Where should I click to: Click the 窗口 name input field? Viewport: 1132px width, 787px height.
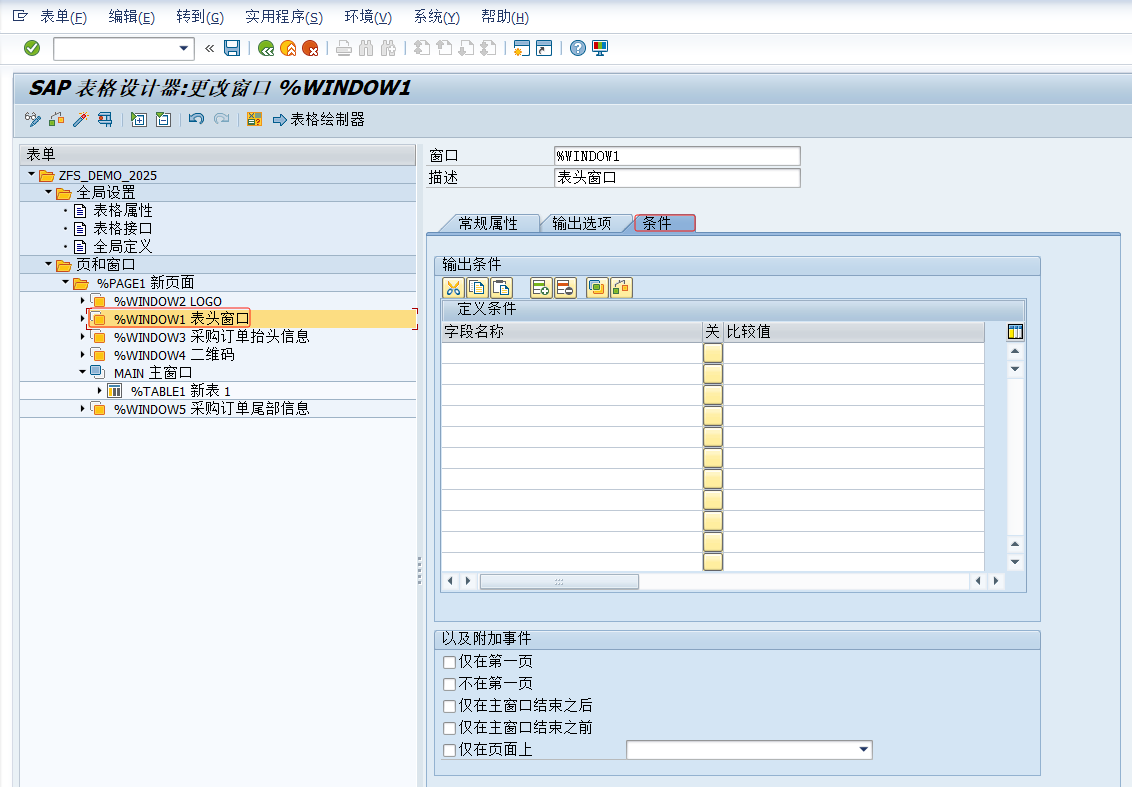tap(677, 156)
